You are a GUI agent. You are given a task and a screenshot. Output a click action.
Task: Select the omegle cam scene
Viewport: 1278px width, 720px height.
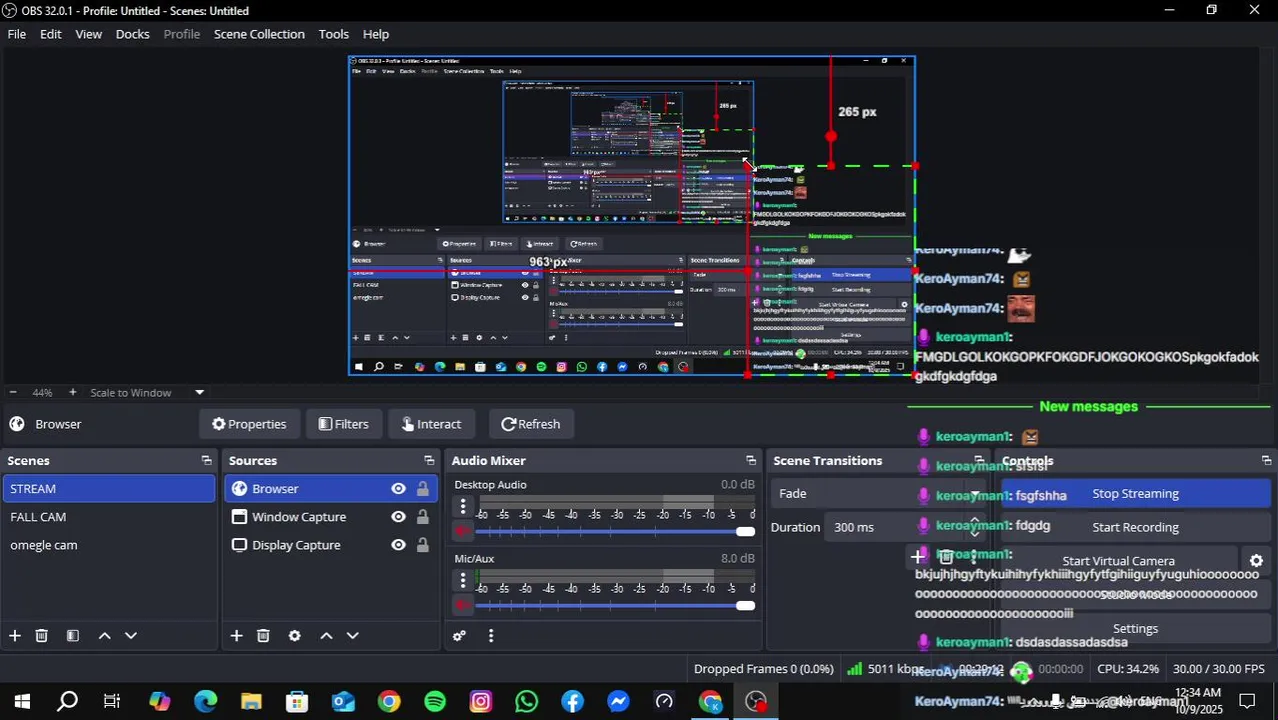[109, 545]
